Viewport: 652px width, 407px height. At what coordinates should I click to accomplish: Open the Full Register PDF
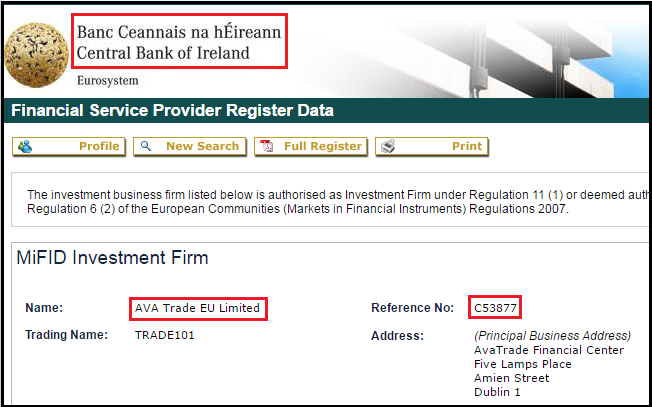[311, 147]
